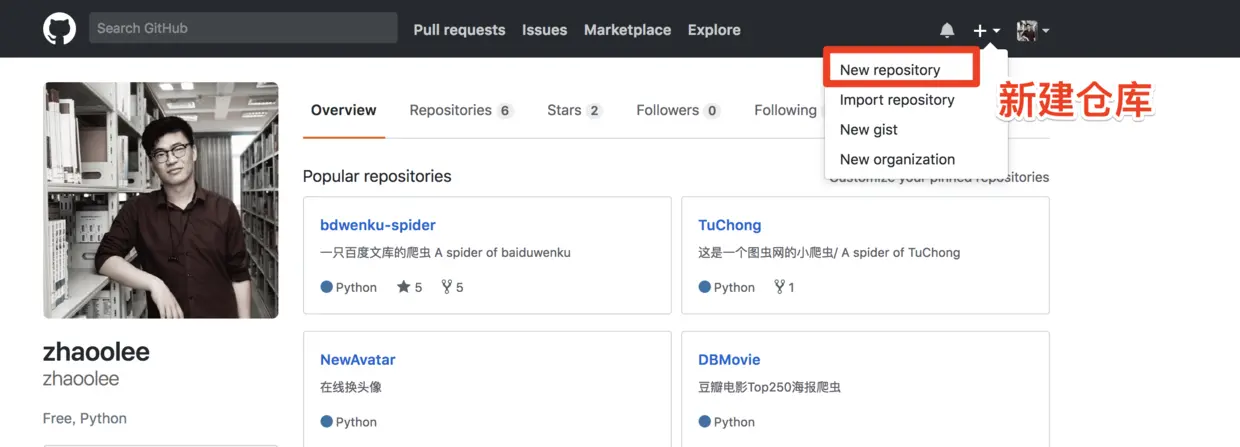Open the user avatar menu dropdown
Viewport: 1240px width, 447px height.
coord(1033,31)
